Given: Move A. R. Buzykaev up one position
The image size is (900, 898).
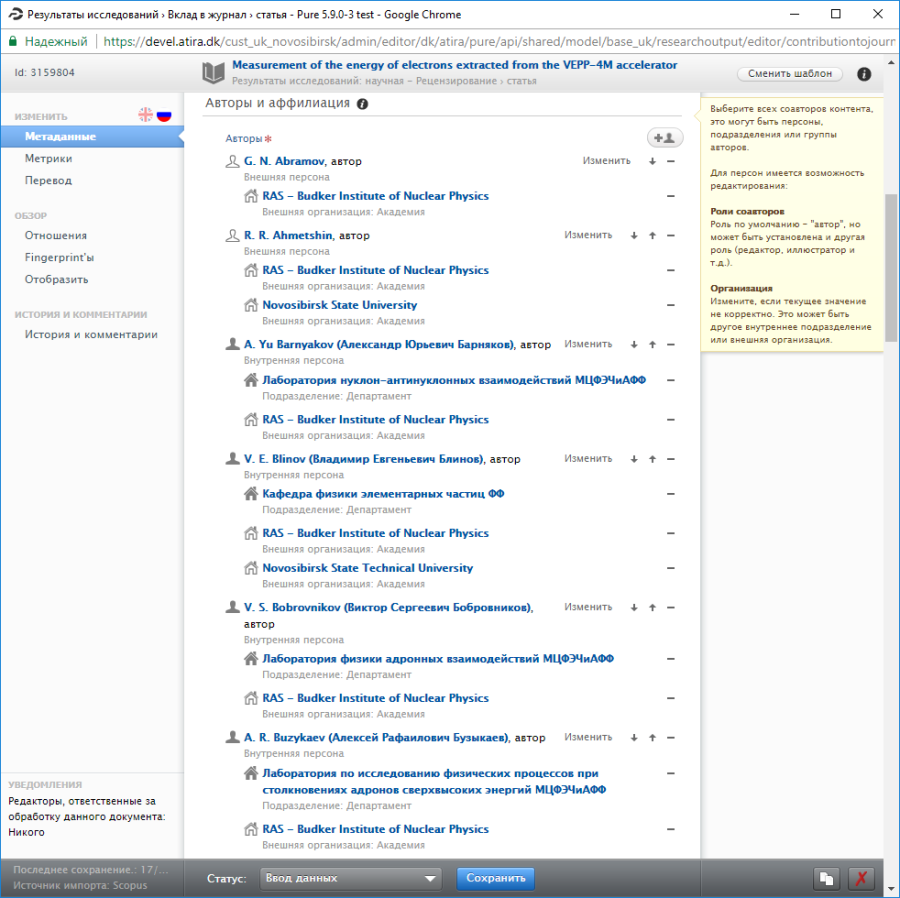Looking at the screenshot, I should coord(653,737).
